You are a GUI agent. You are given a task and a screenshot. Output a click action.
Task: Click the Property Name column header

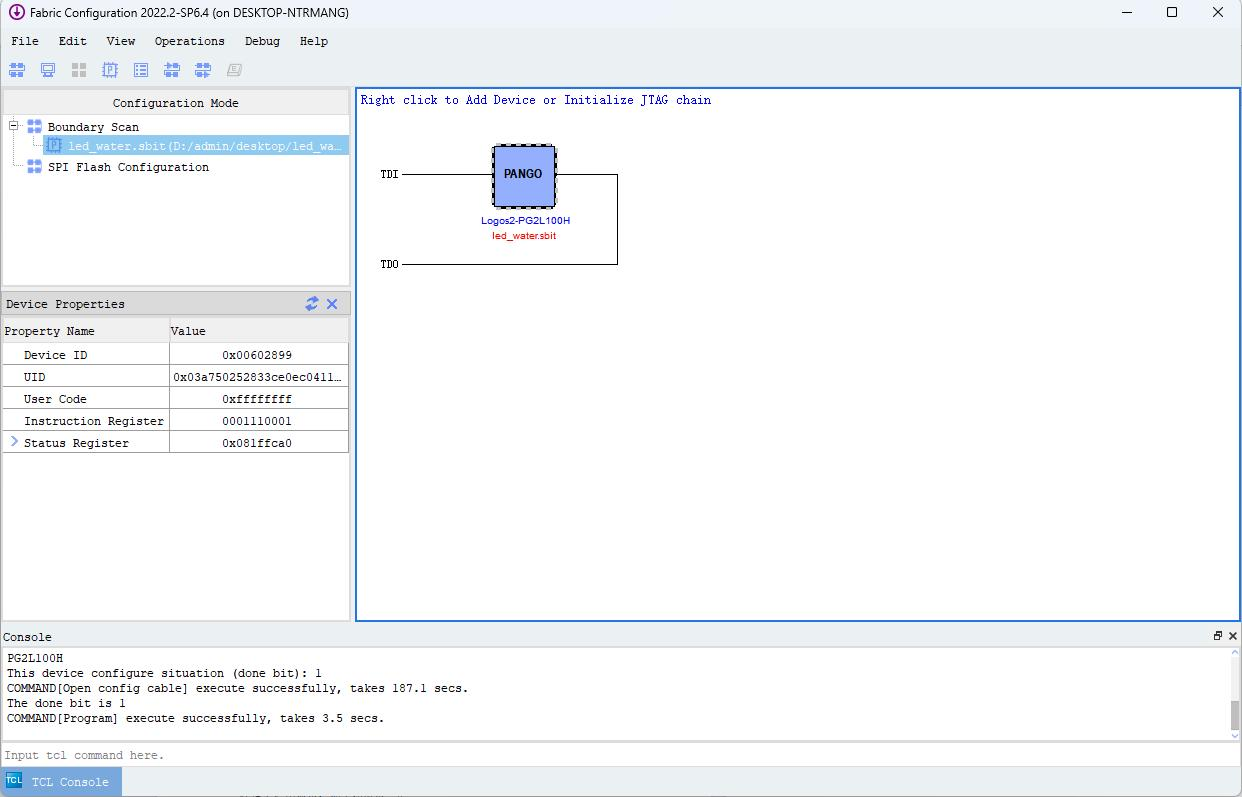point(86,331)
